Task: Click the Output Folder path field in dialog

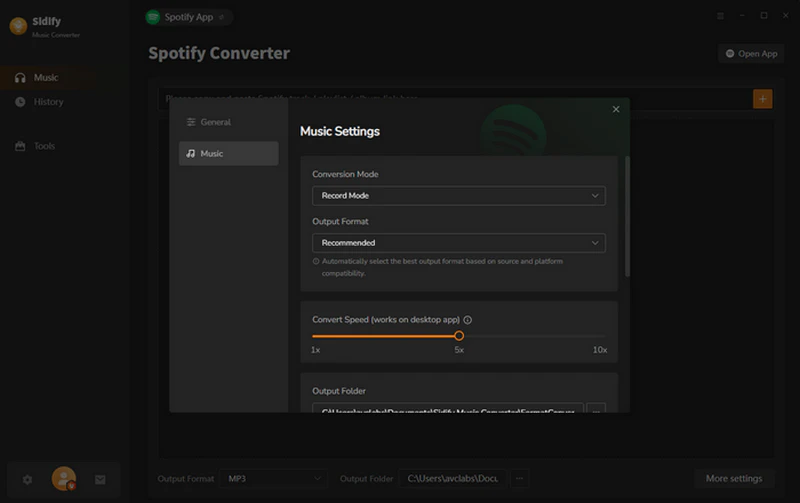Action: (x=447, y=408)
